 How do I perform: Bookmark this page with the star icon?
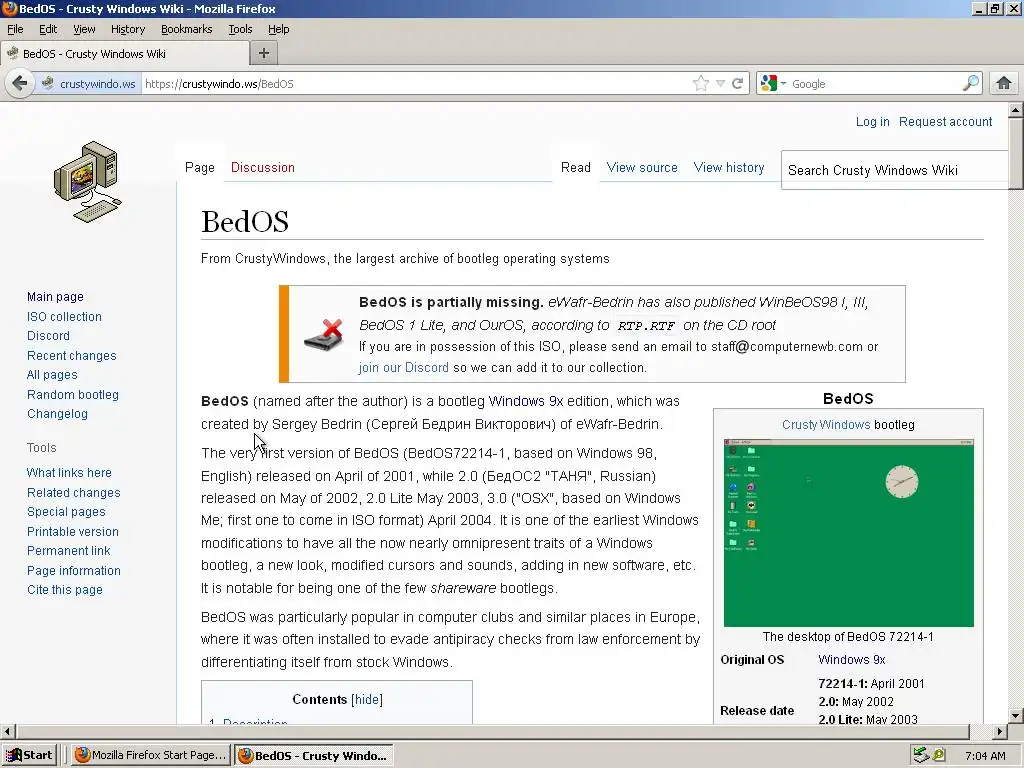700,84
